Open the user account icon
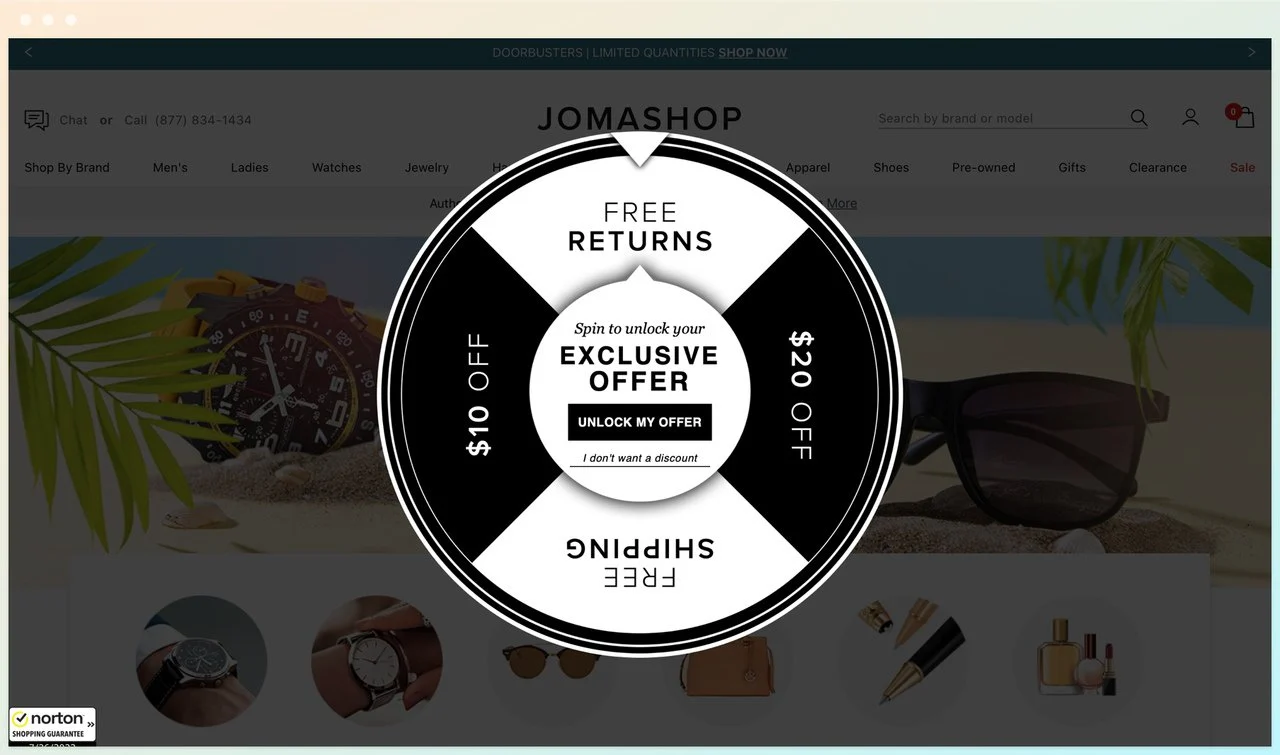 click(x=1190, y=118)
